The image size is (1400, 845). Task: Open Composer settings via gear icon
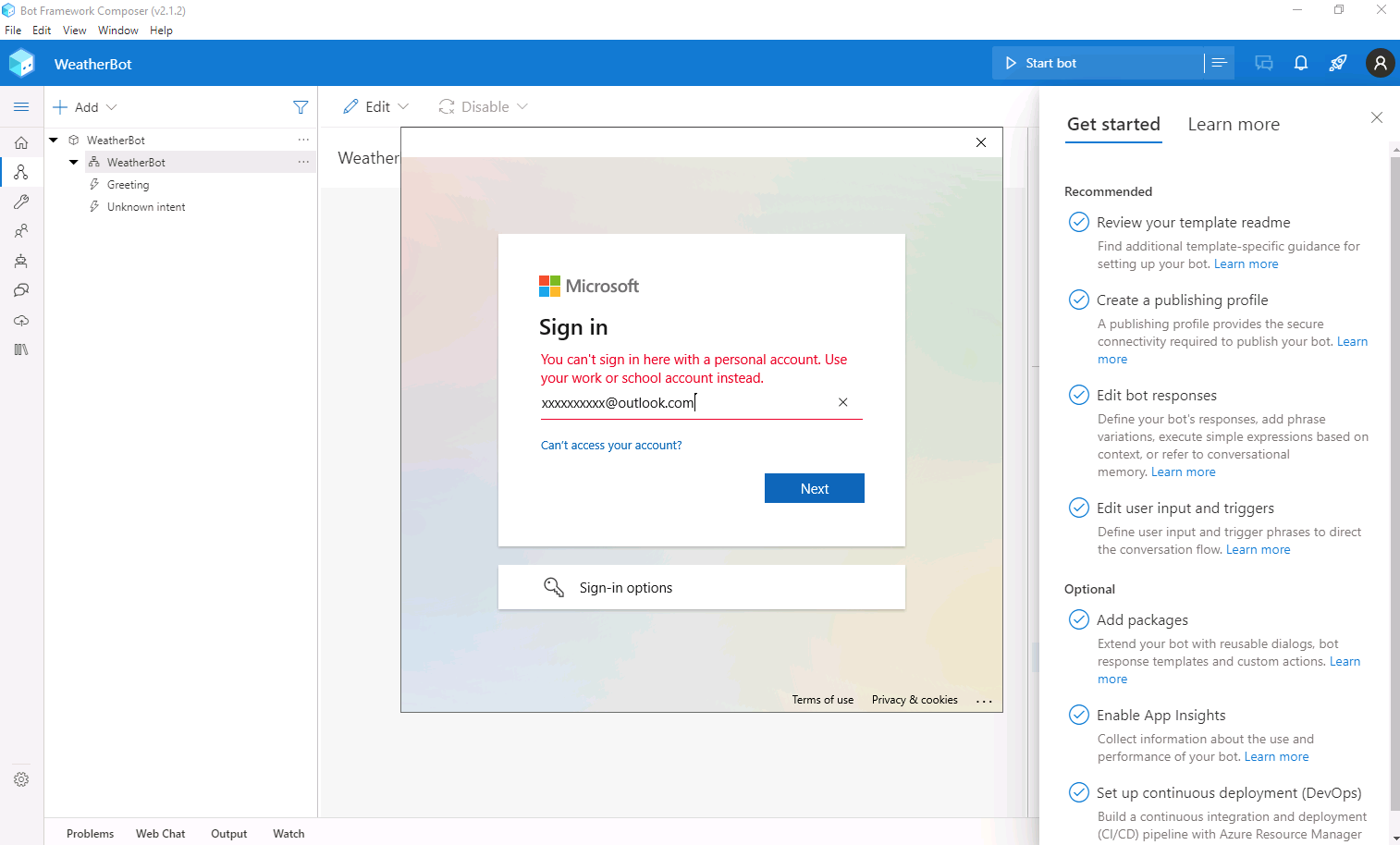tap(21, 779)
